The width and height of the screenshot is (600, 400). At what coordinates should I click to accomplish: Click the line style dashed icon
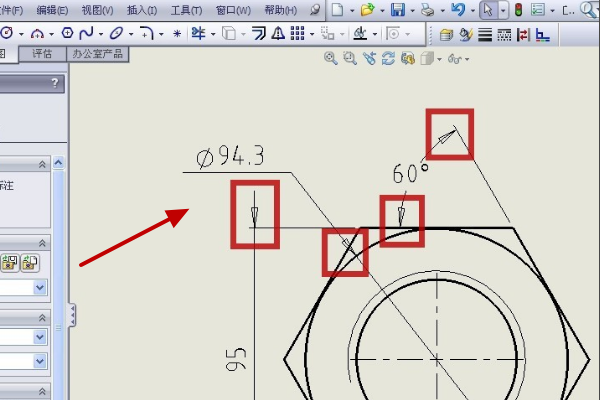(504, 35)
